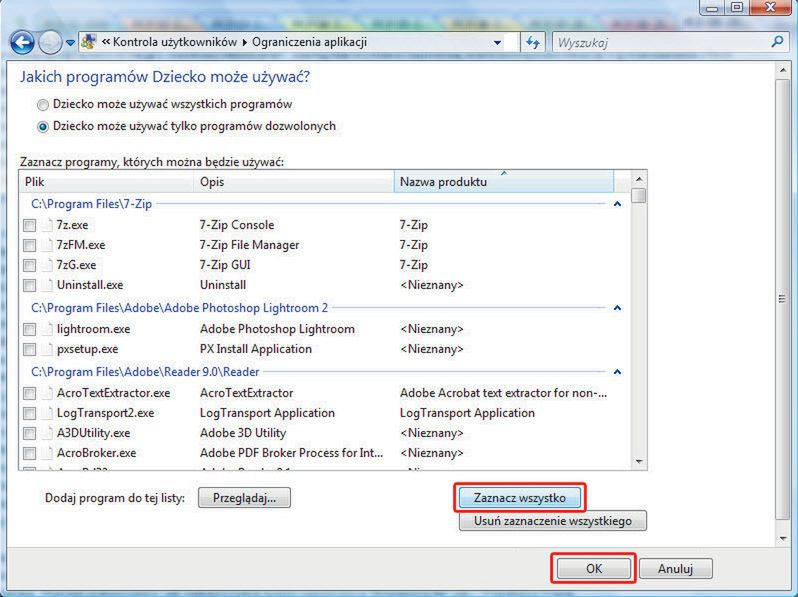The image size is (798, 597).
Task: Click the file icon next to pxsetup.exe
Action: [x=47, y=349]
